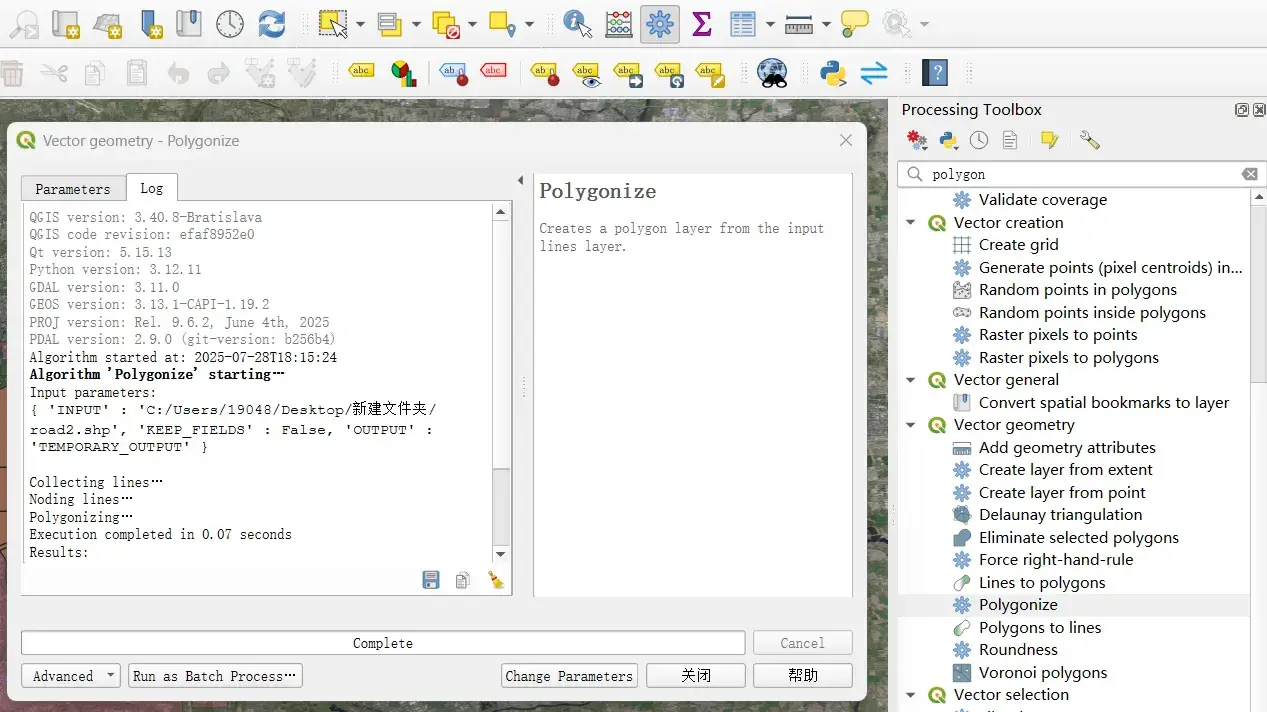Click Run as Batch Process button
Viewport: 1267px width, 712px height.
click(x=215, y=676)
